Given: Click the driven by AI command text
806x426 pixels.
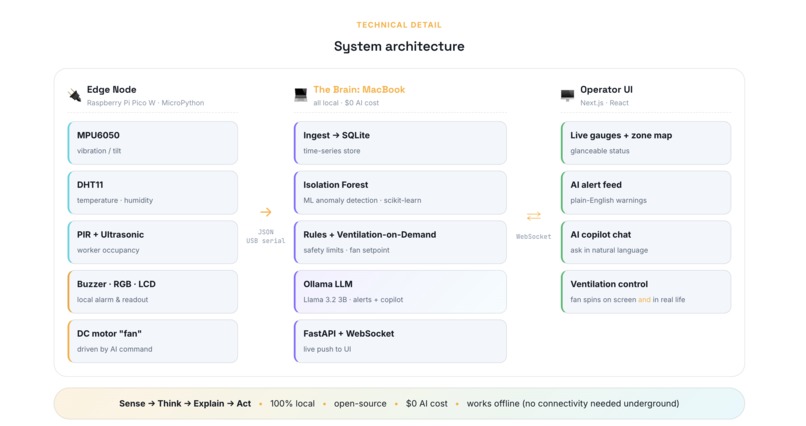Looking at the screenshot, I should (114, 349).
